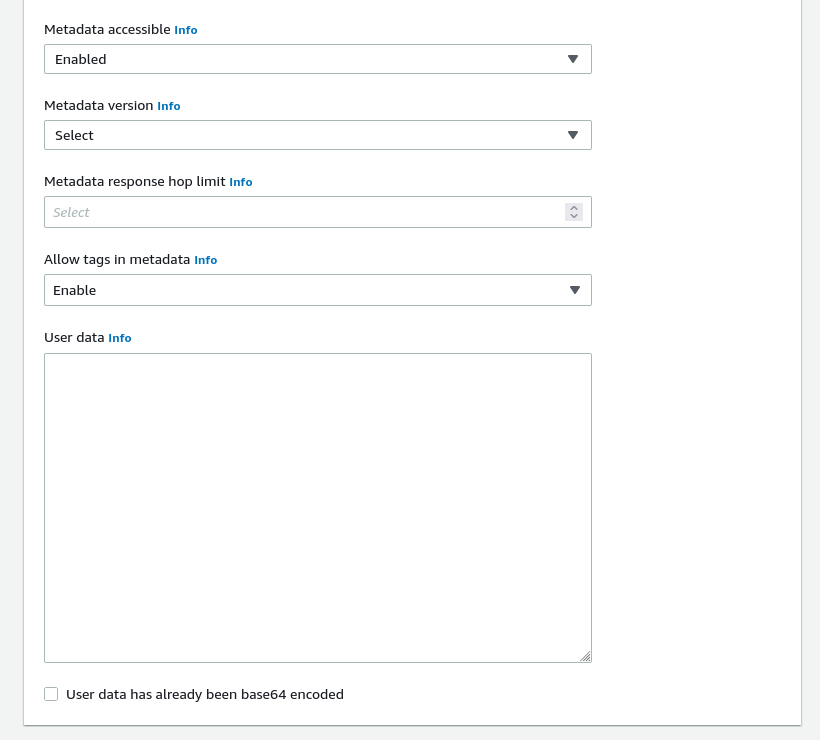Click the triangle icon on Allow tags field
The width and height of the screenshot is (820, 740).
[574, 290]
